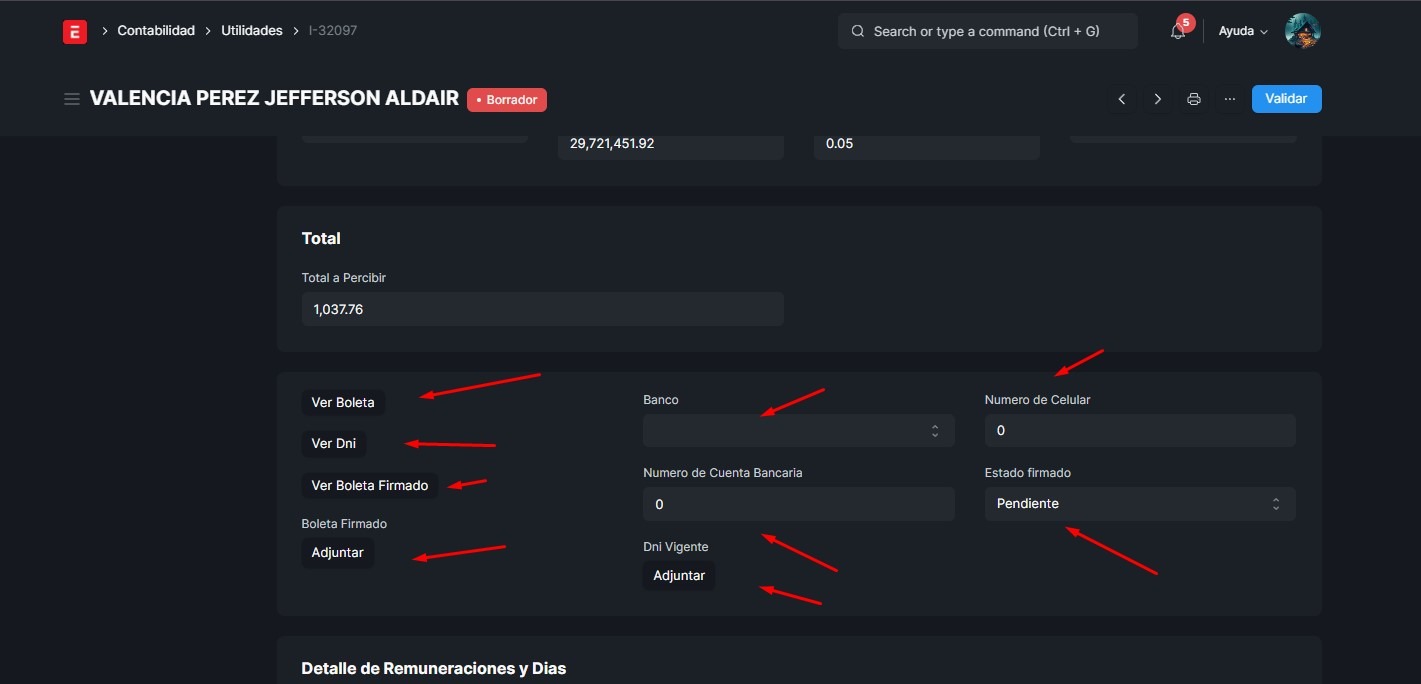Open the user avatar menu
The image size is (1421, 684).
click(1302, 31)
